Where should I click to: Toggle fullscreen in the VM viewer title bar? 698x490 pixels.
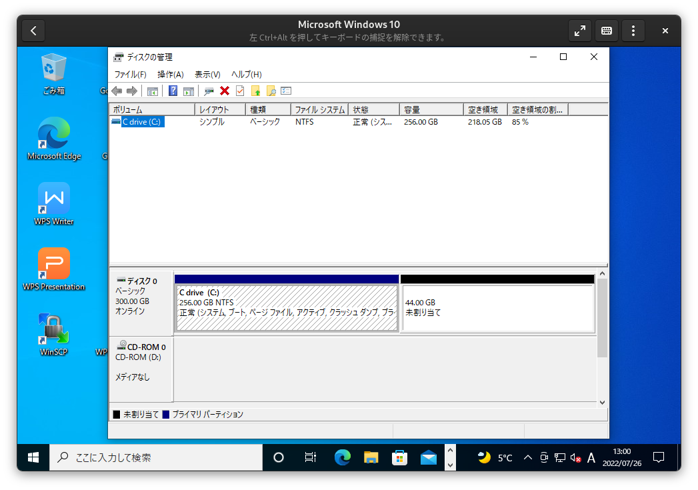pyautogui.click(x=580, y=31)
